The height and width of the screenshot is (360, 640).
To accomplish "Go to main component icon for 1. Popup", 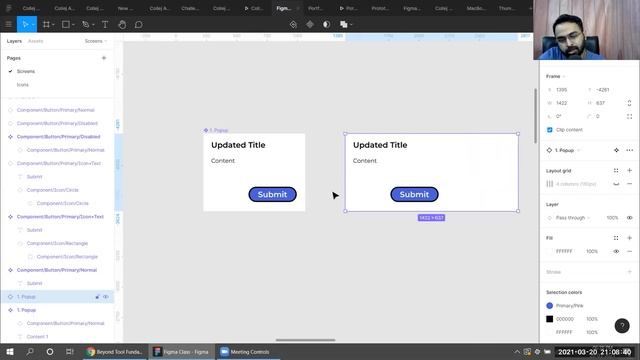I will click(x=616, y=150).
